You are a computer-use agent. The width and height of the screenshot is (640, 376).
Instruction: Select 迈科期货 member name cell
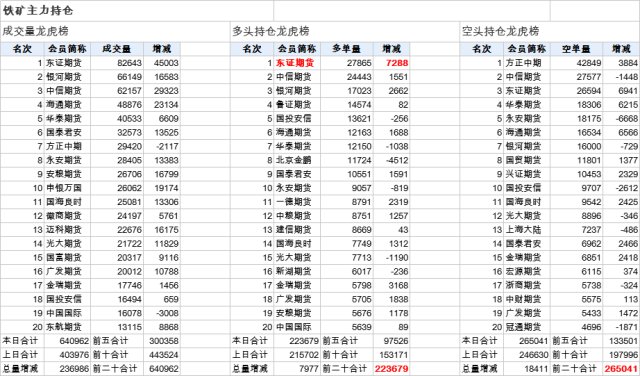click(x=64, y=229)
